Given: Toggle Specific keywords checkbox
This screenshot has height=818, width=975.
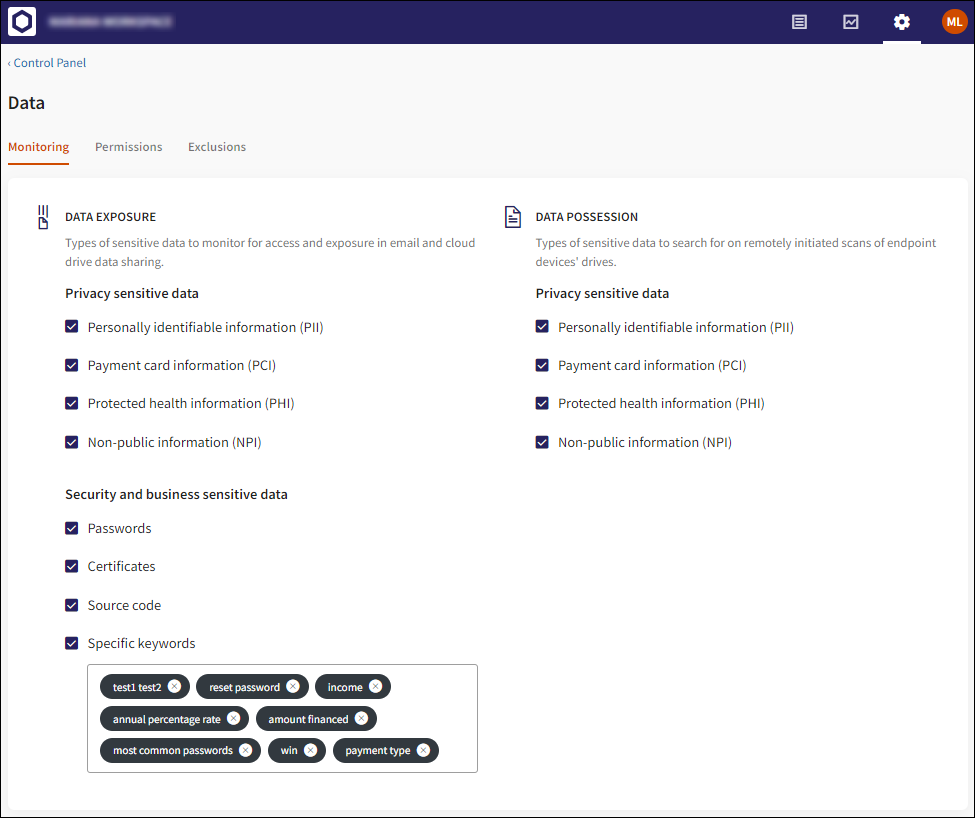Looking at the screenshot, I should (72, 643).
